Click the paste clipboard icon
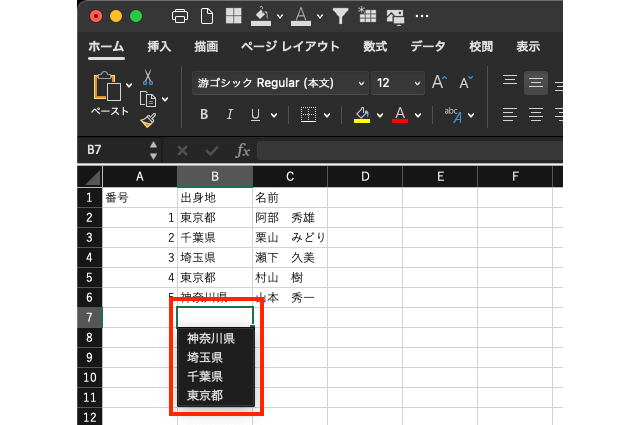 [107, 88]
